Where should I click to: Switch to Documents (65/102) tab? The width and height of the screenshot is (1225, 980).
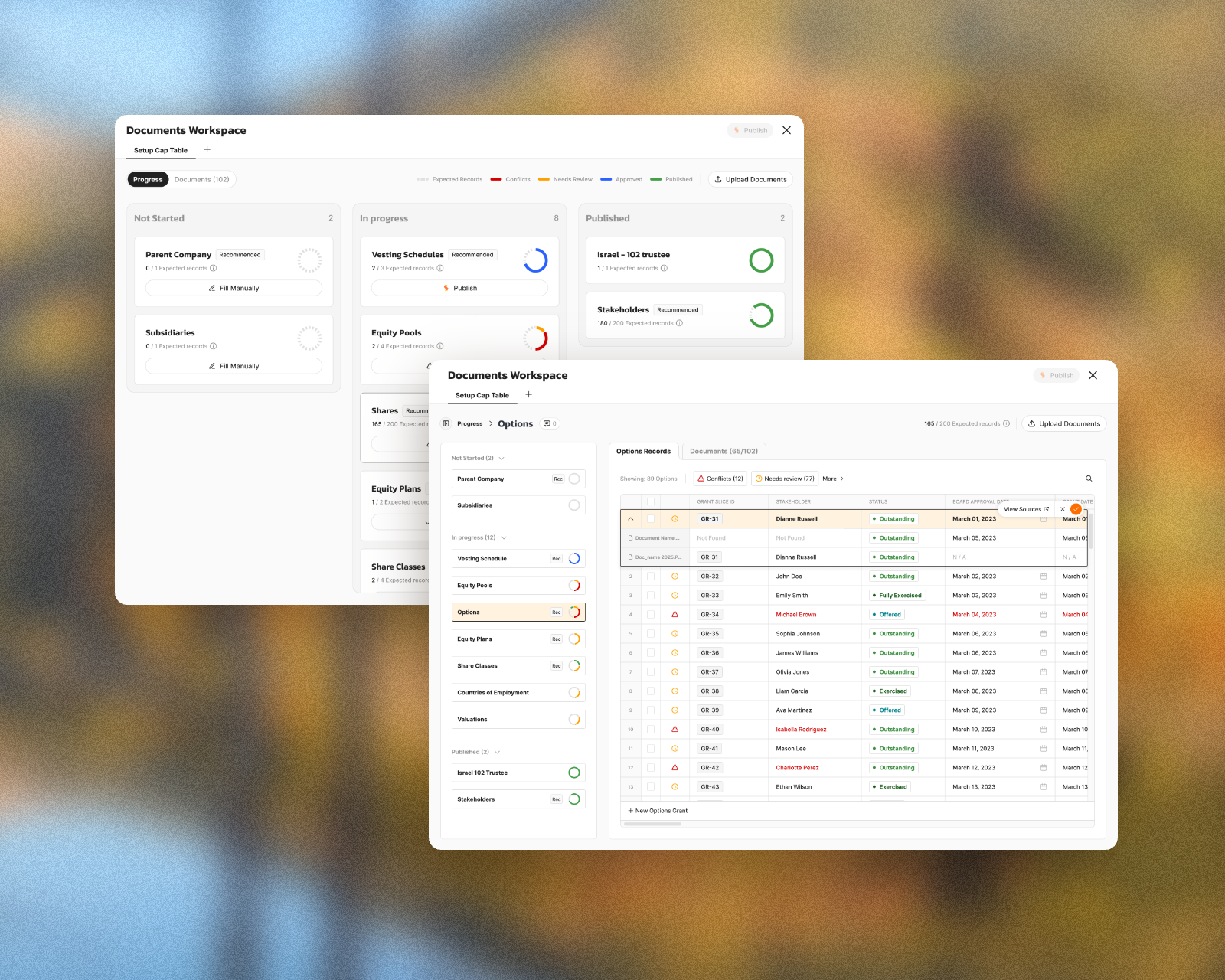pos(724,451)
